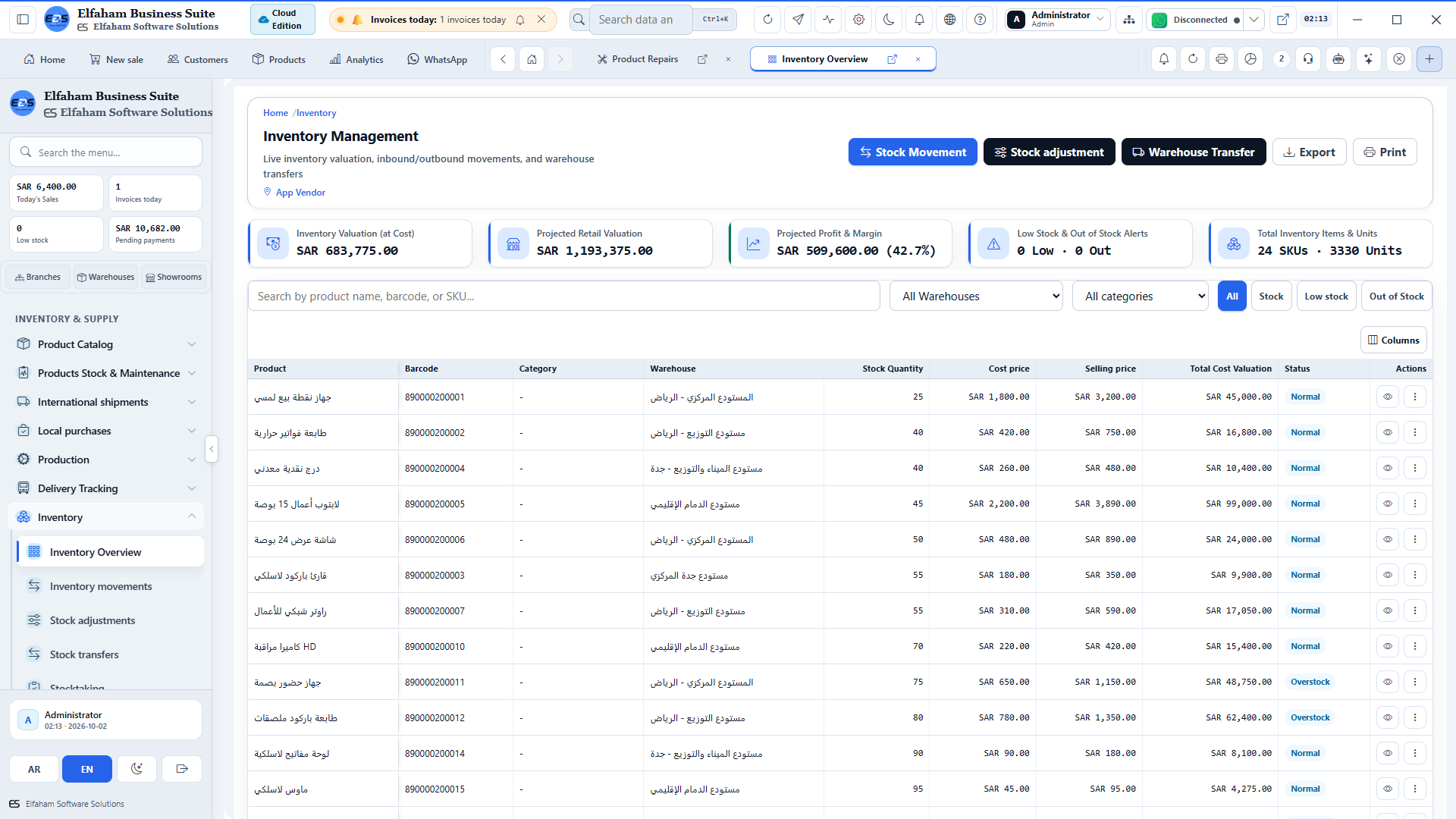Screen dimensions: 1456x819
Task: Click the refresh icon in top toolbar
Action: click(x=767, y=20)
